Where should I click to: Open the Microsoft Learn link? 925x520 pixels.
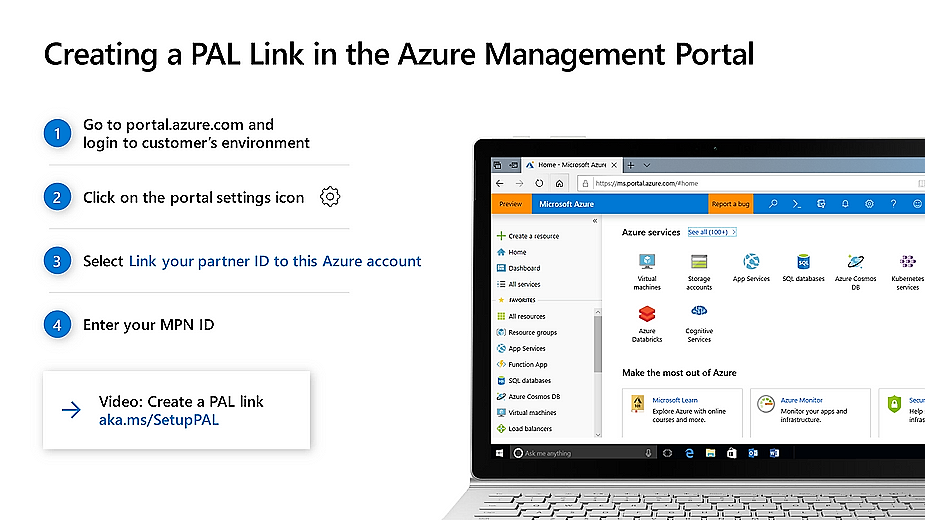tap(675, 400)
